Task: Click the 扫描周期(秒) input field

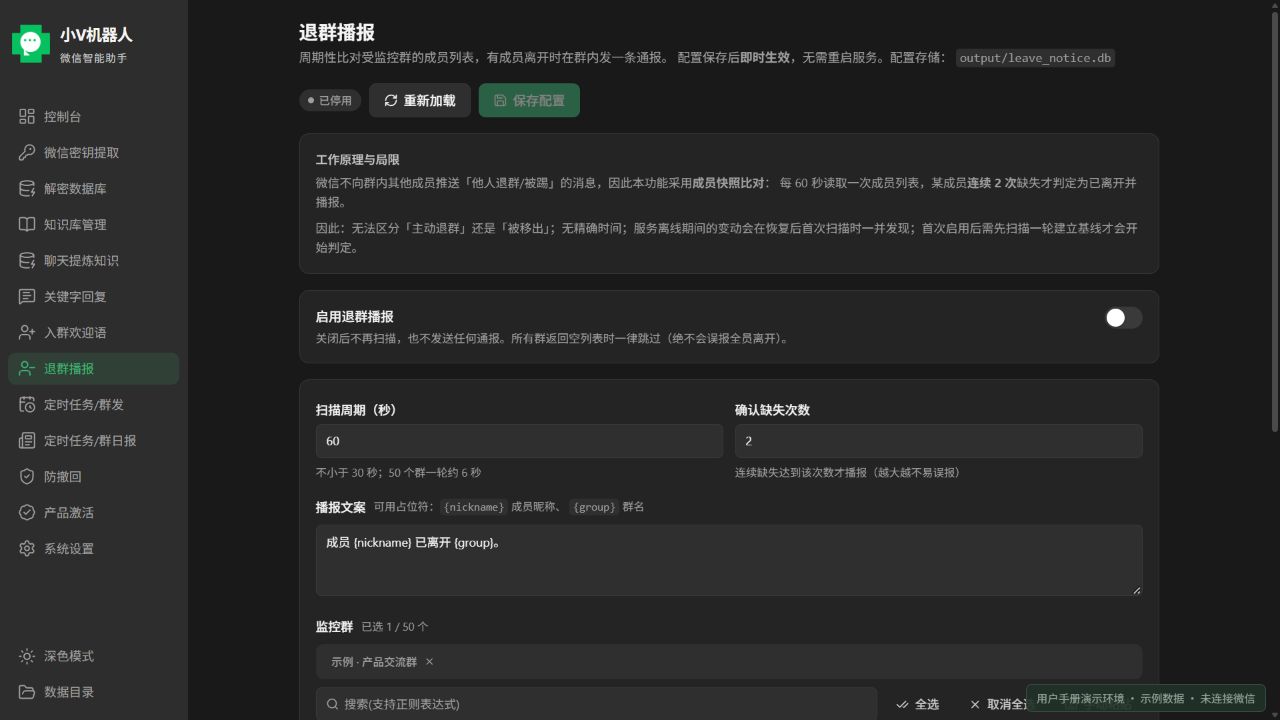Action: click(x=519, y=441)
